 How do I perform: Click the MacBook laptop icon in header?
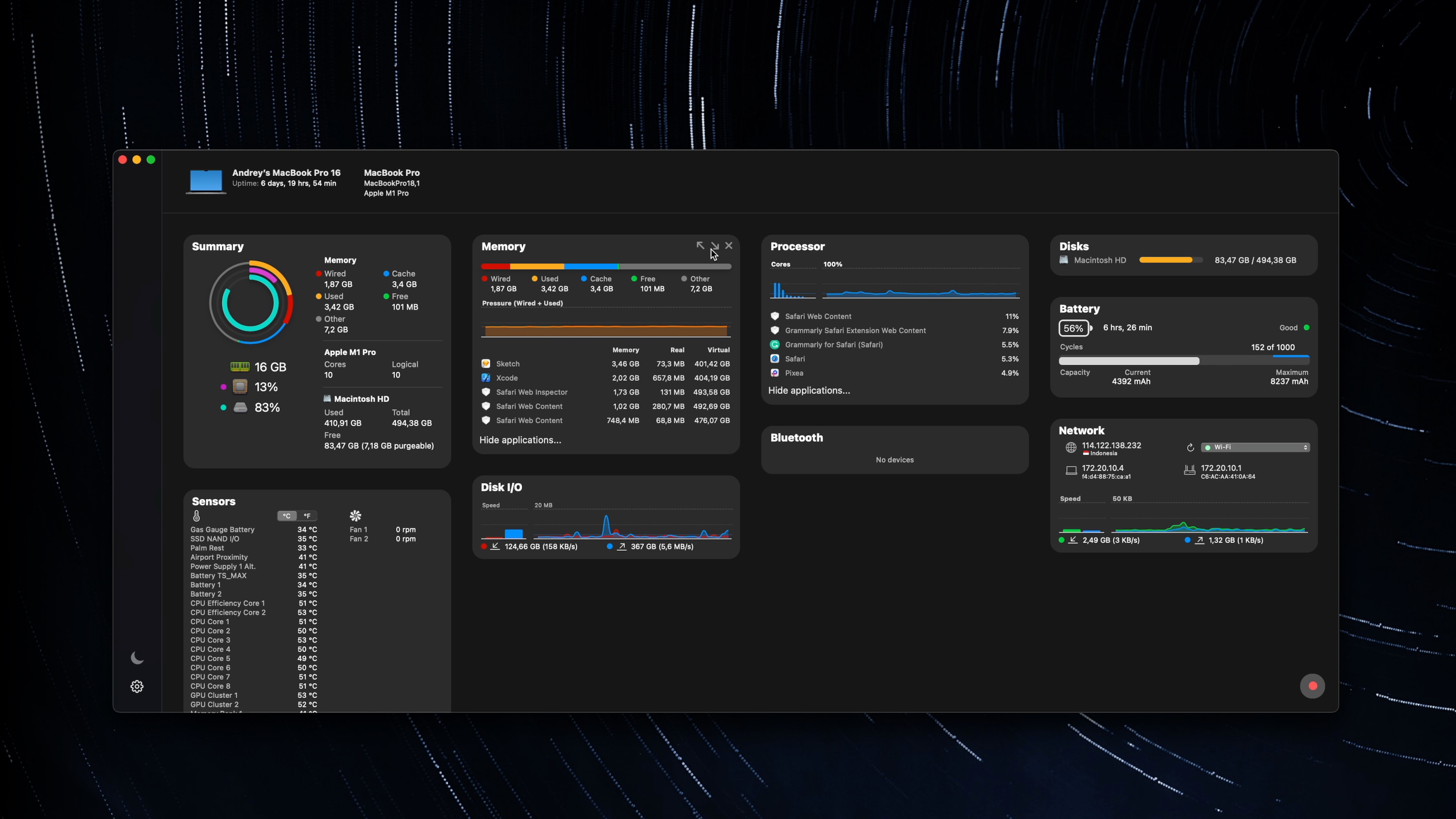206,182
